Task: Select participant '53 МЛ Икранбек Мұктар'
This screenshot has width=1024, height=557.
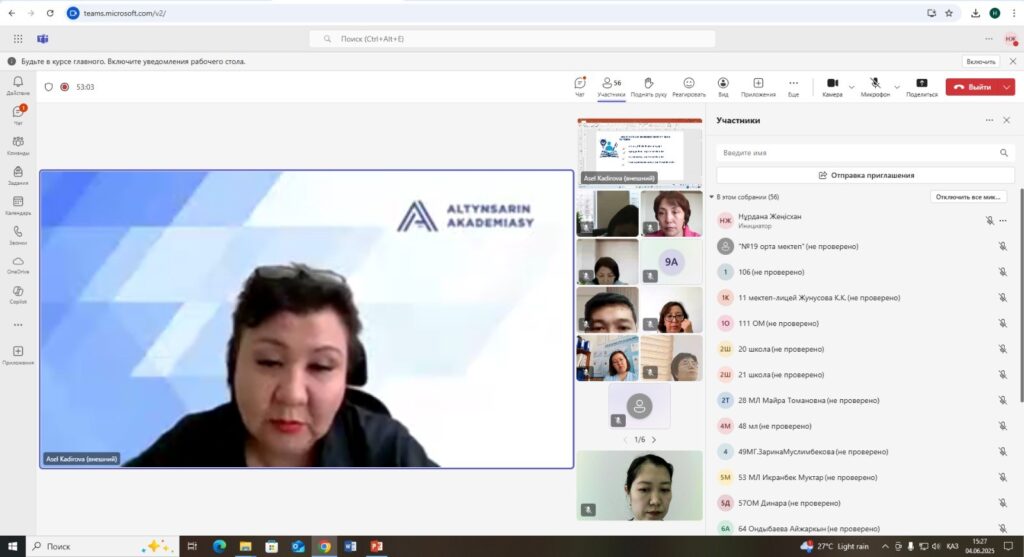Action: tap(865, 477)
